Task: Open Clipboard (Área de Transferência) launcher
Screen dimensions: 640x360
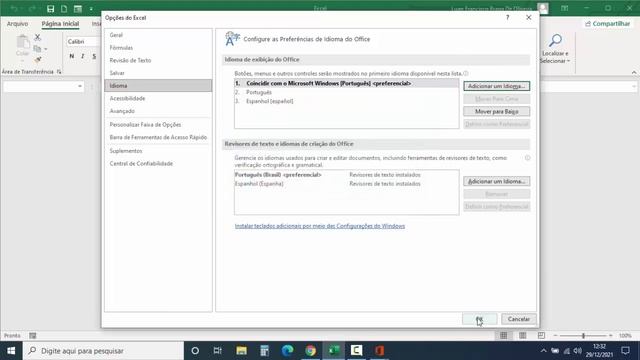Action: click(x=59, y=72)
